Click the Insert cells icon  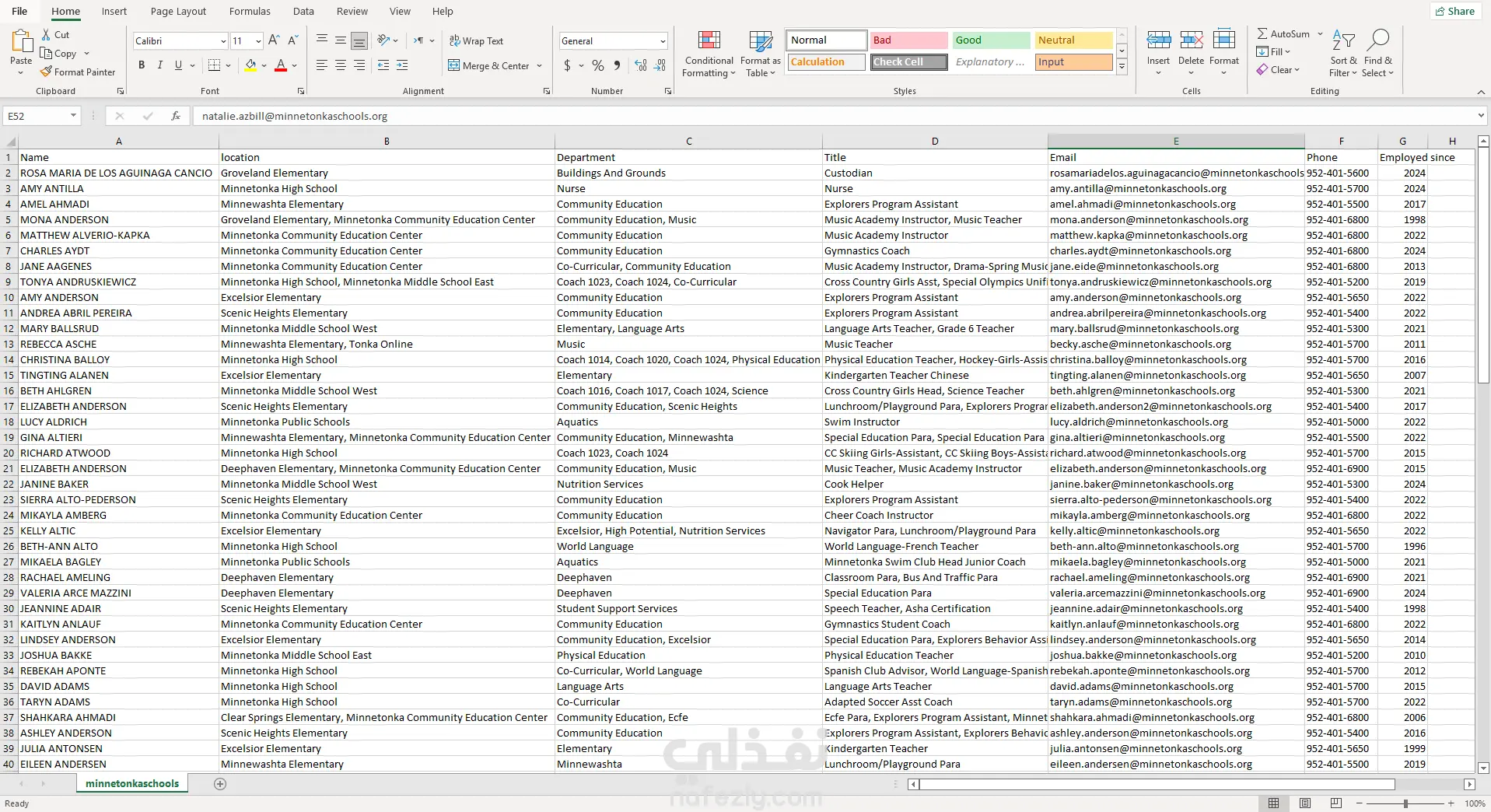1158,40
